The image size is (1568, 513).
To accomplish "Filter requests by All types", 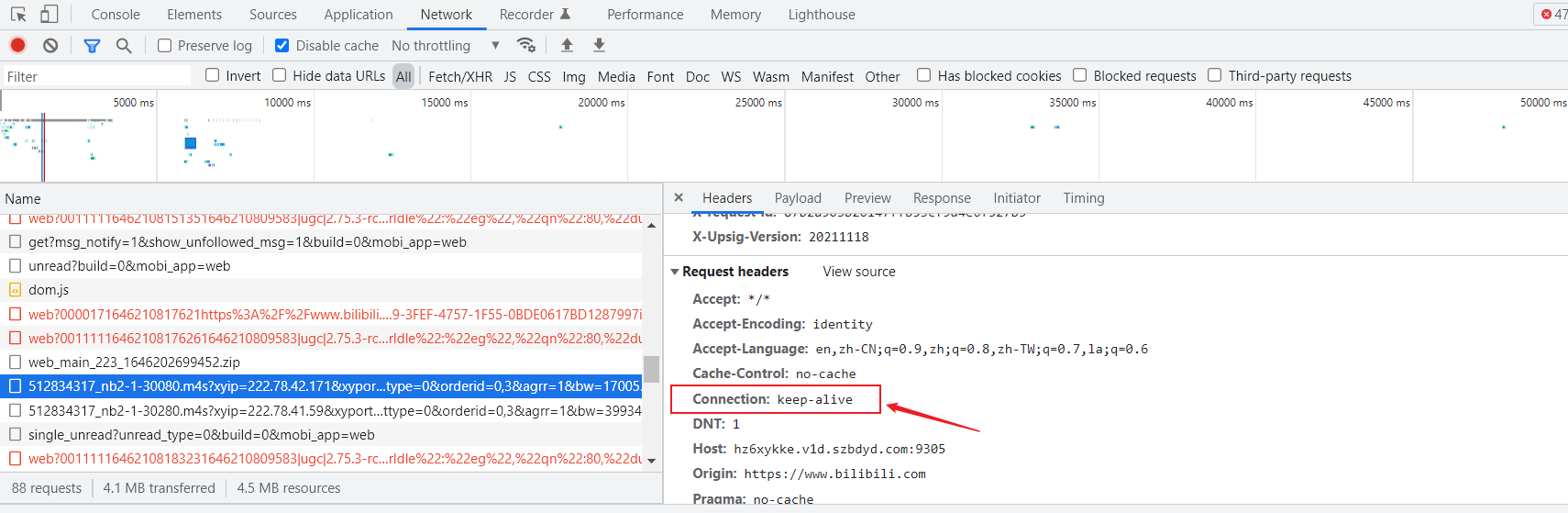I will 403,76.
